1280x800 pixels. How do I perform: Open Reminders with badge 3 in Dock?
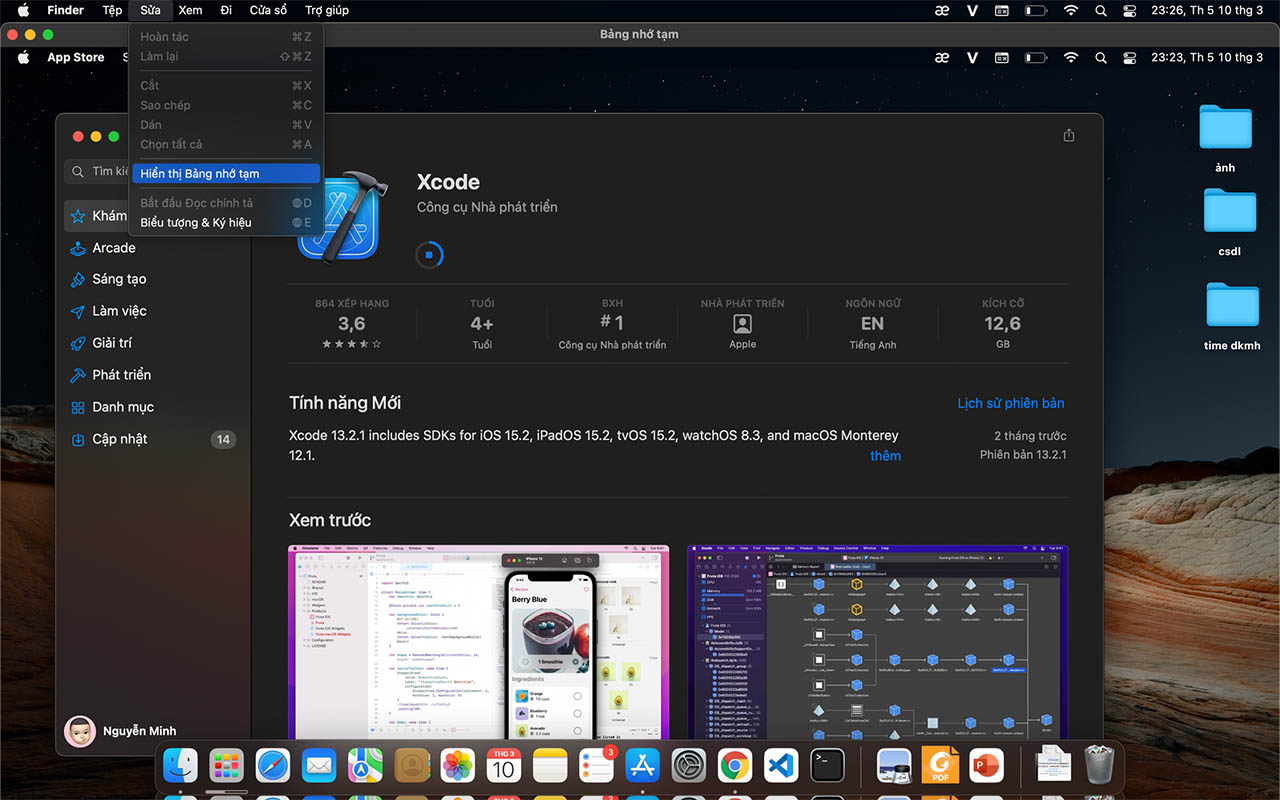pyautogui.click(x=596, y=766)
